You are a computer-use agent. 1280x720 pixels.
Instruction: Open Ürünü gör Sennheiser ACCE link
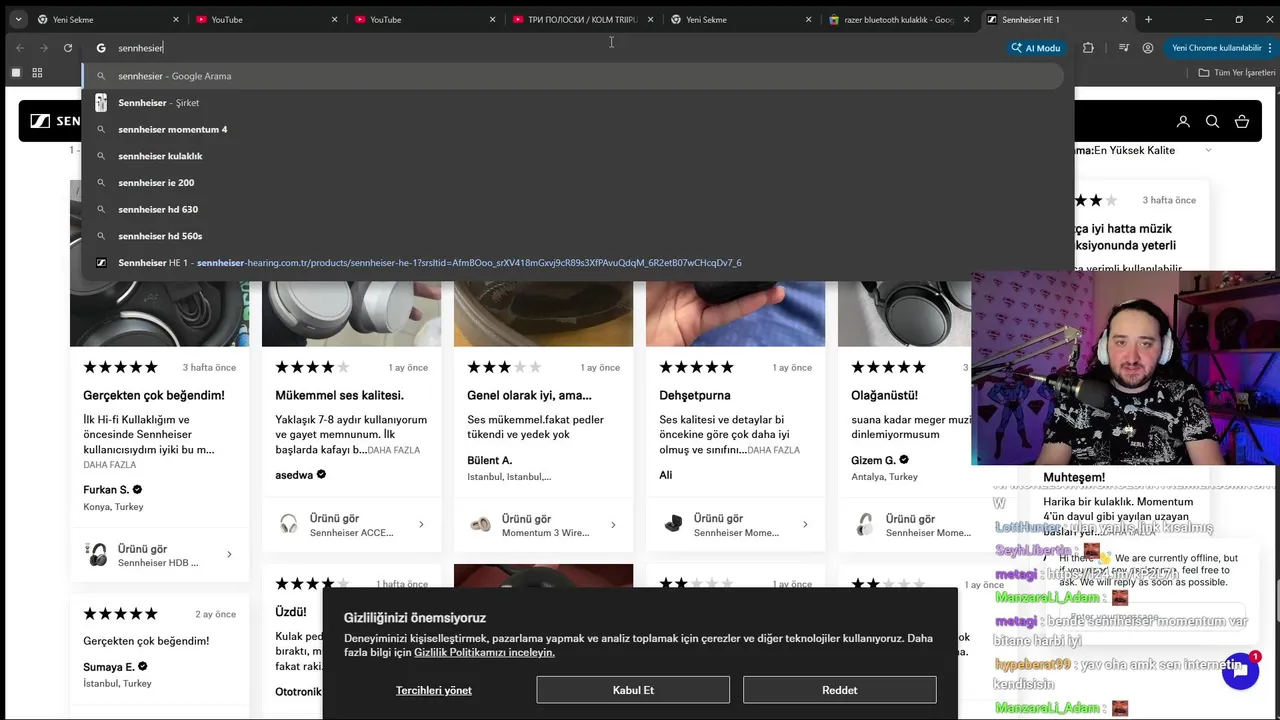[351, 525]
